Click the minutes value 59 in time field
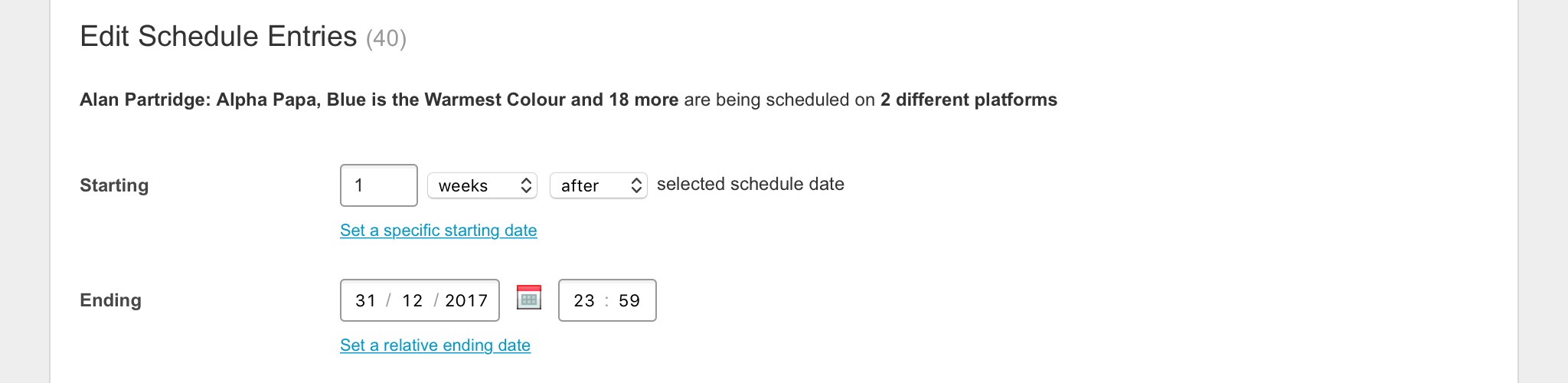This screenshot has height=383, width=1568. [x=629, y=300]
